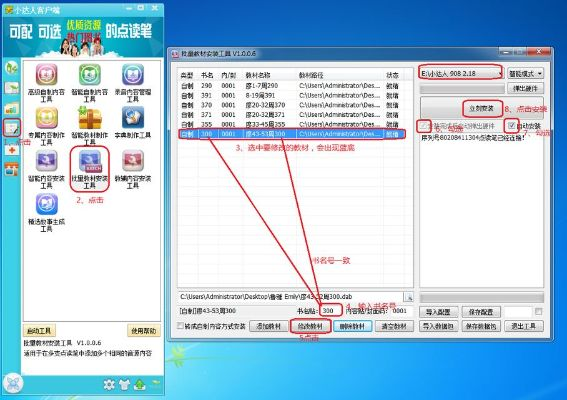Click the bar chart sidebar icon
567x400 pixels.
pos(12,108)
